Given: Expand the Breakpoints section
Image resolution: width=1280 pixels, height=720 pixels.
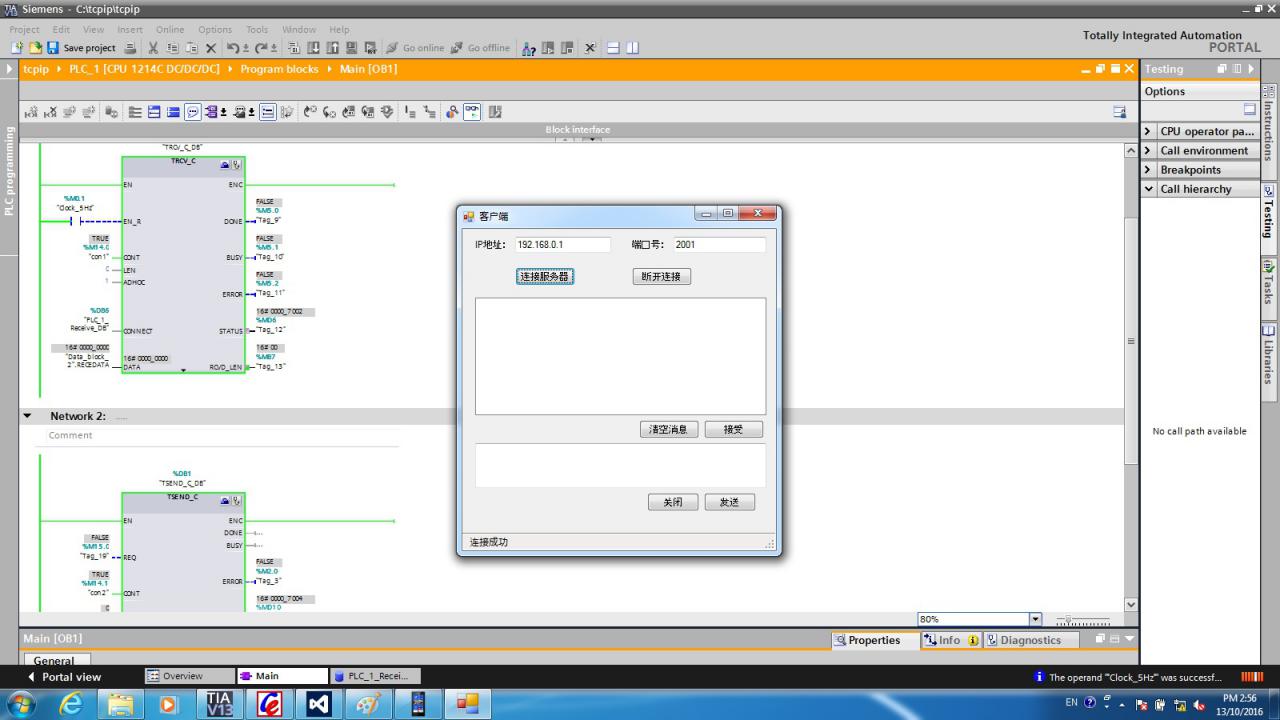Looking at the screenshot, I should pyautogui.click(x=1148, y=169).
